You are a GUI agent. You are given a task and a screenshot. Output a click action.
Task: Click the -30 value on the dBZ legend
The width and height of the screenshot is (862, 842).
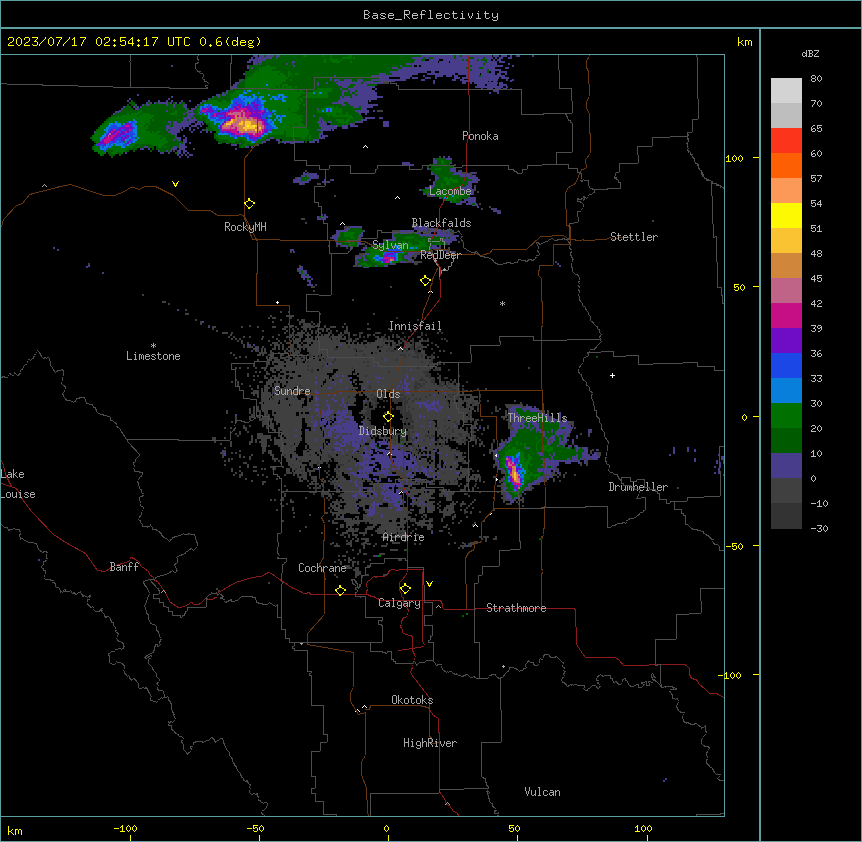(x=820, y=528)
